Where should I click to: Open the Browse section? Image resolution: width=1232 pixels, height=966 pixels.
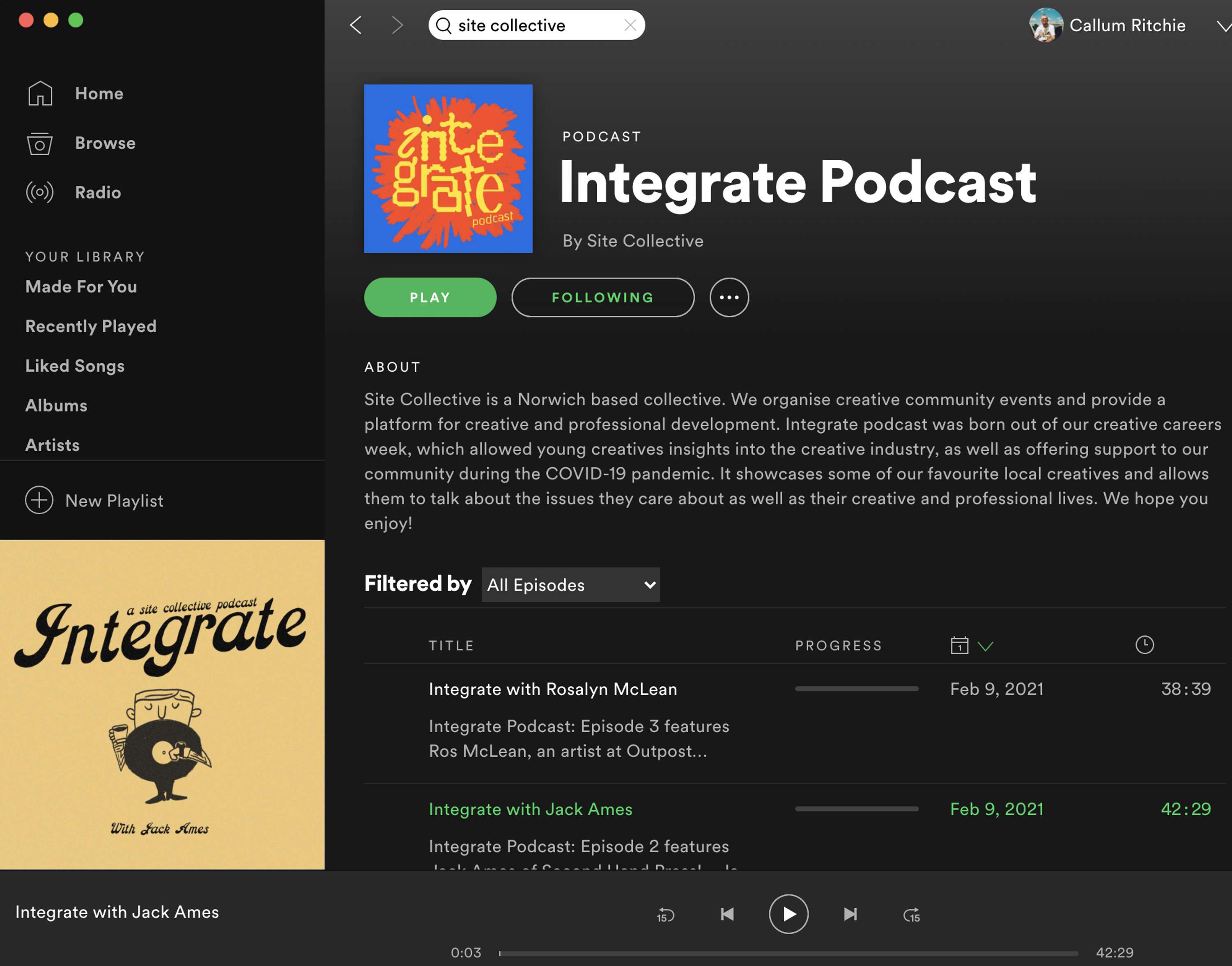pyautogui.click(x=105, y=143)
